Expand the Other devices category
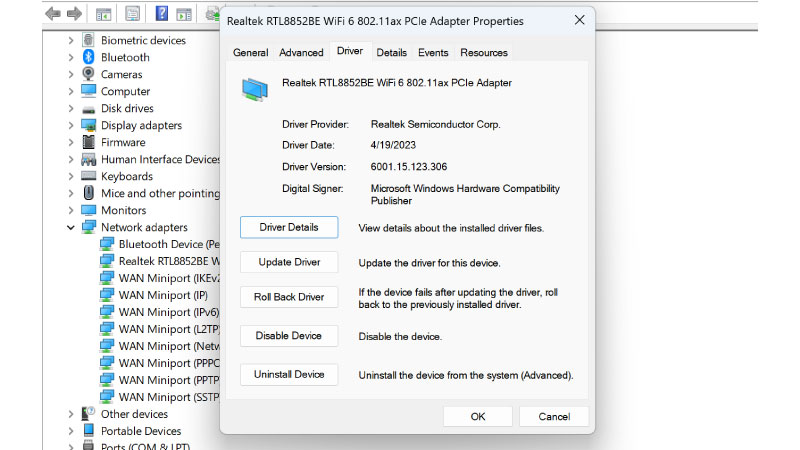The width and height of the screenshot is (800, 450). click(71, 414)
